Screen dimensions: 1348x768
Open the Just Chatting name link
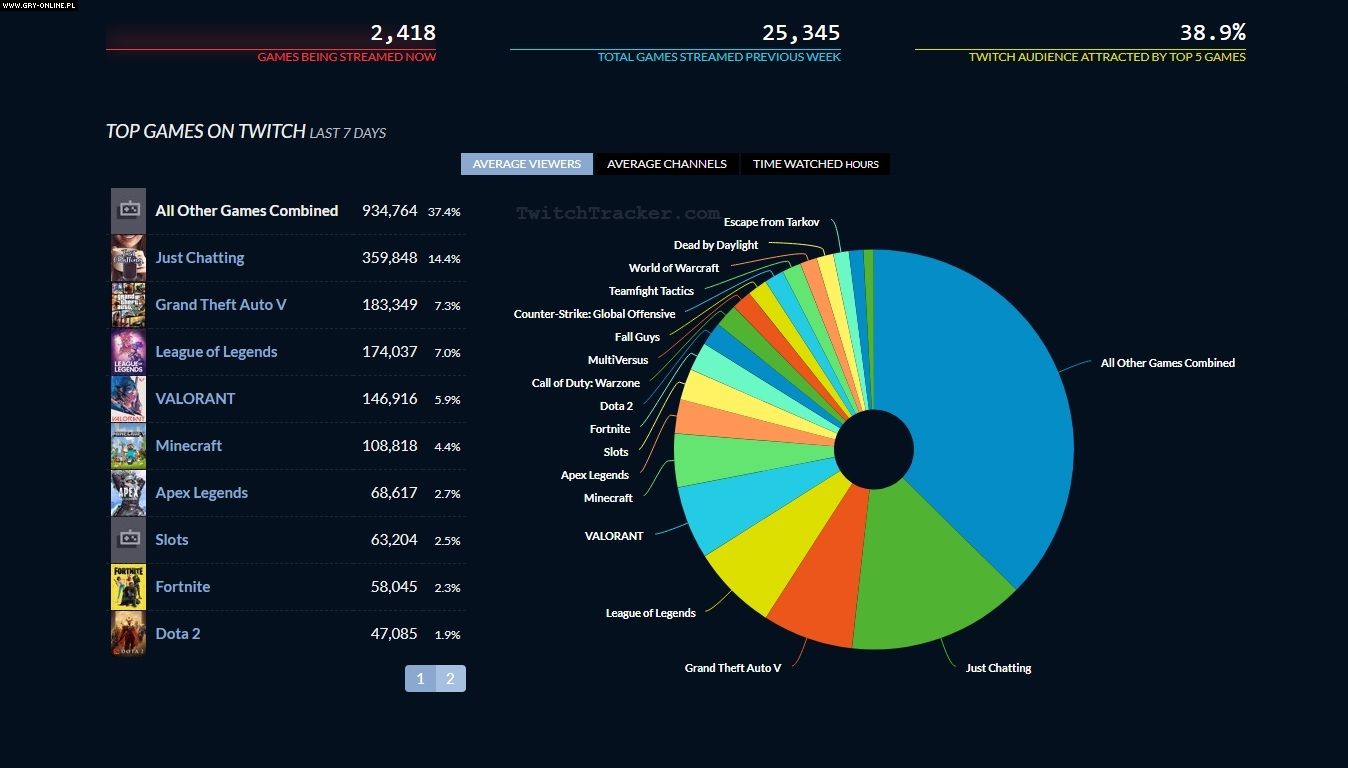(199, 258)
